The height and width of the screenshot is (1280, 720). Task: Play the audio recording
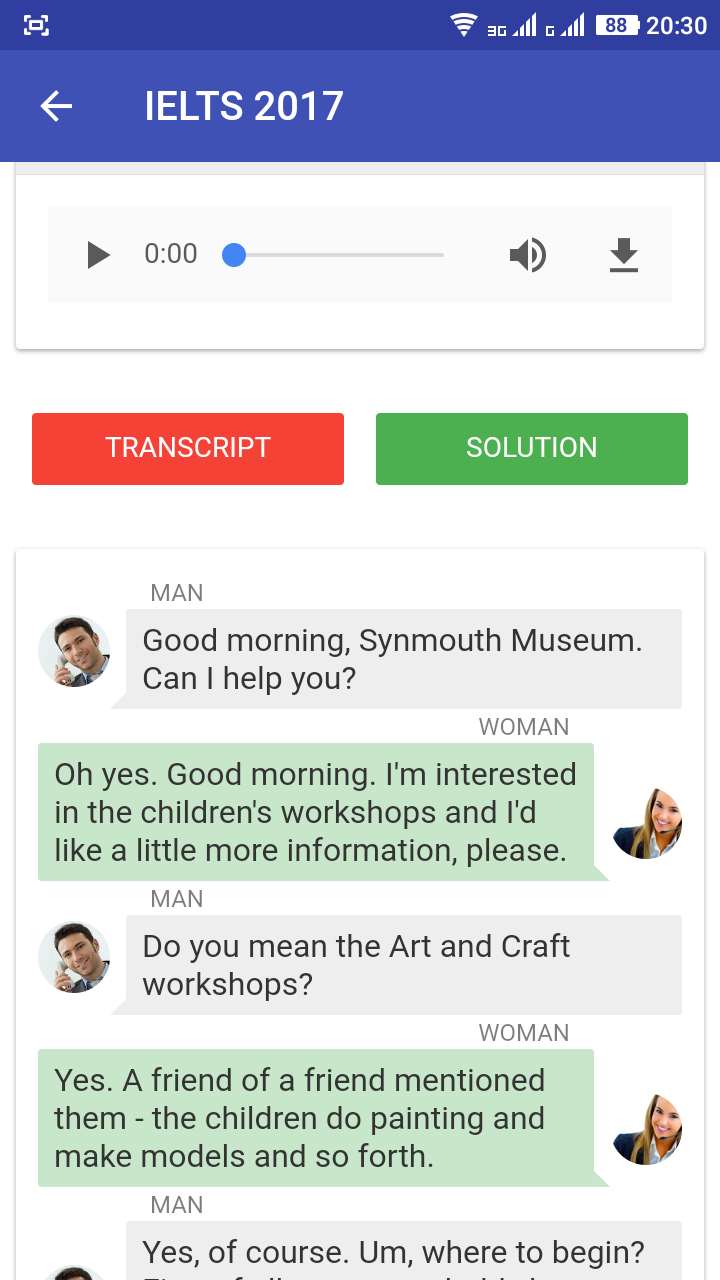(98, 255)
